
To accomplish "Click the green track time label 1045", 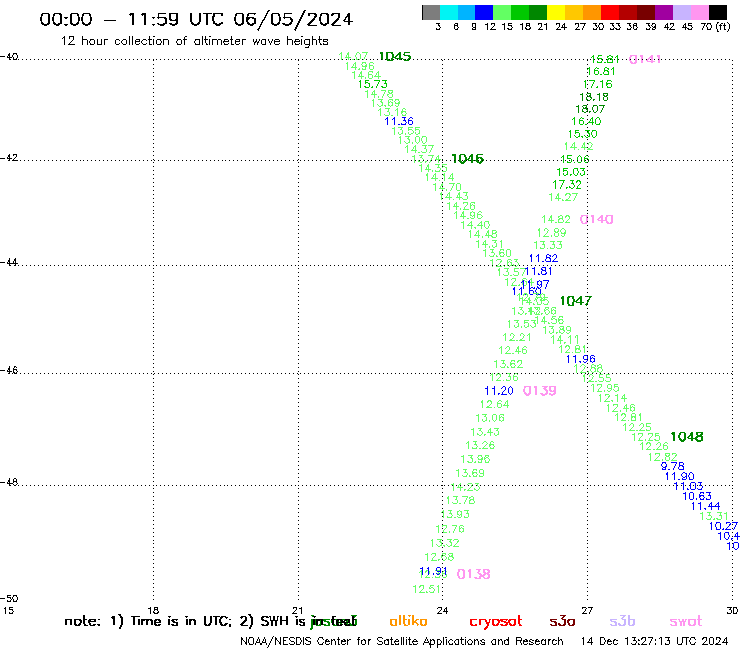I will click(x=395, y=56).
